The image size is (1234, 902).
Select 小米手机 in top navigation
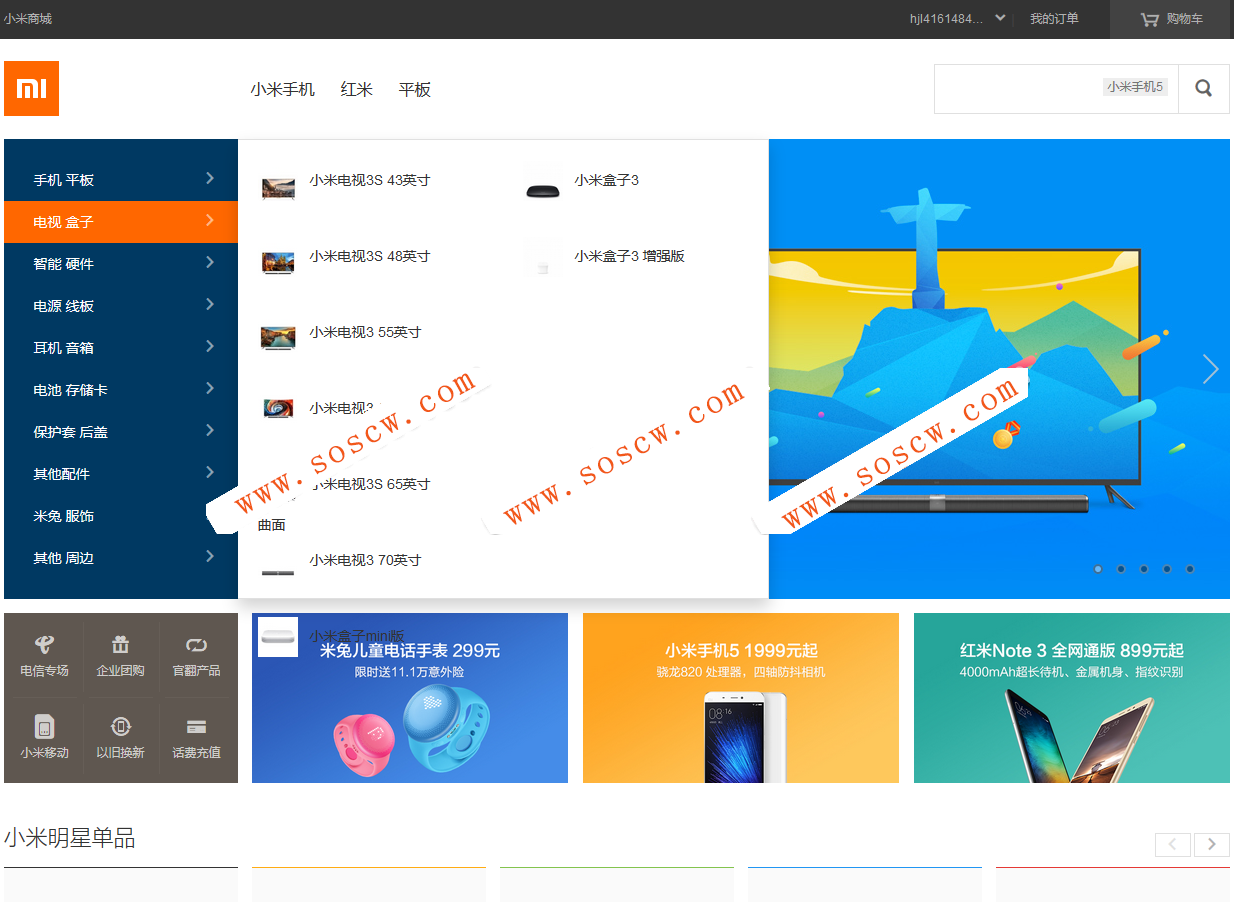point(283,89)
